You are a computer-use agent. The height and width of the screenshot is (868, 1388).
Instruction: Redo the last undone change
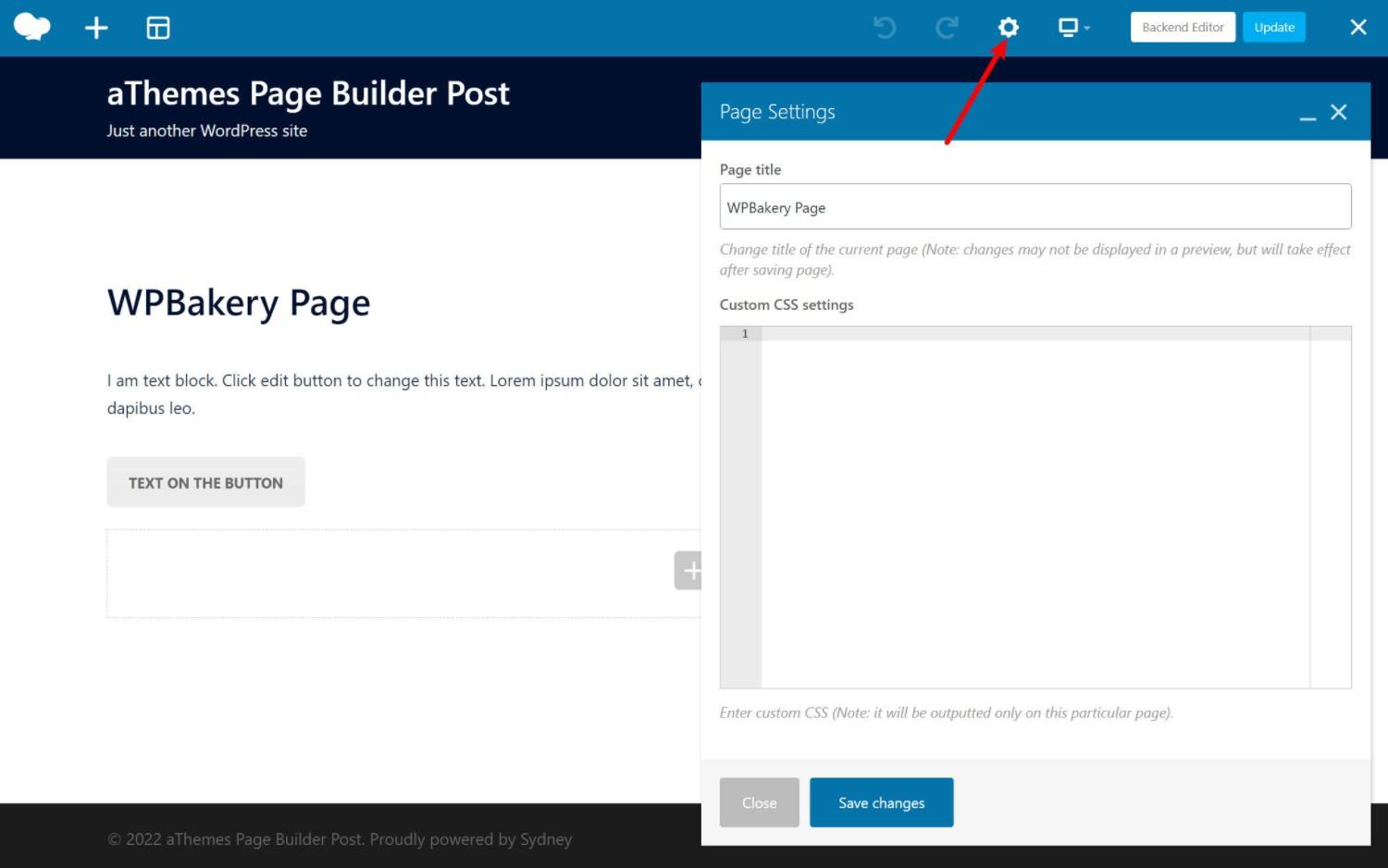pyautogui.click(x=946, y=28)
